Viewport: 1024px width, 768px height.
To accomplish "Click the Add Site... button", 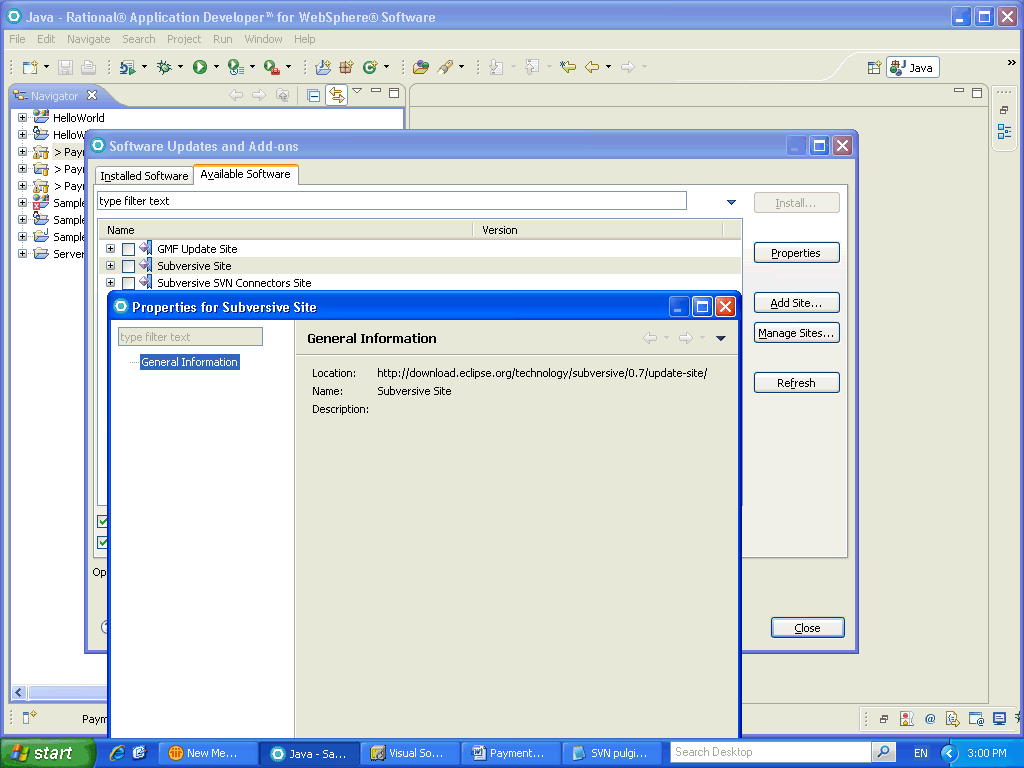I will 796,303.
